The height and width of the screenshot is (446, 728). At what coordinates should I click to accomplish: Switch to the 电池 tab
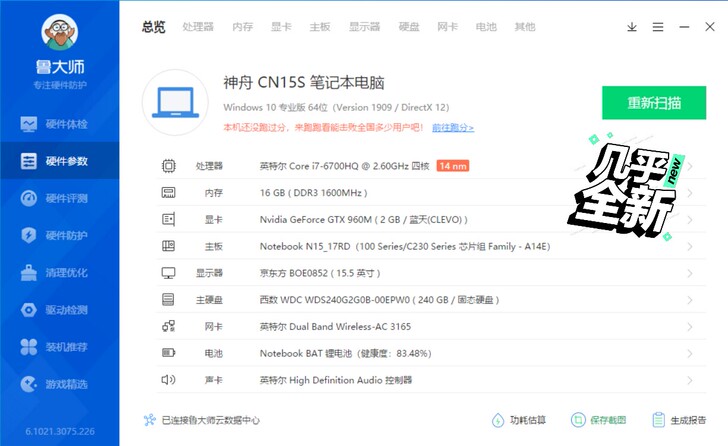[486, 27]
